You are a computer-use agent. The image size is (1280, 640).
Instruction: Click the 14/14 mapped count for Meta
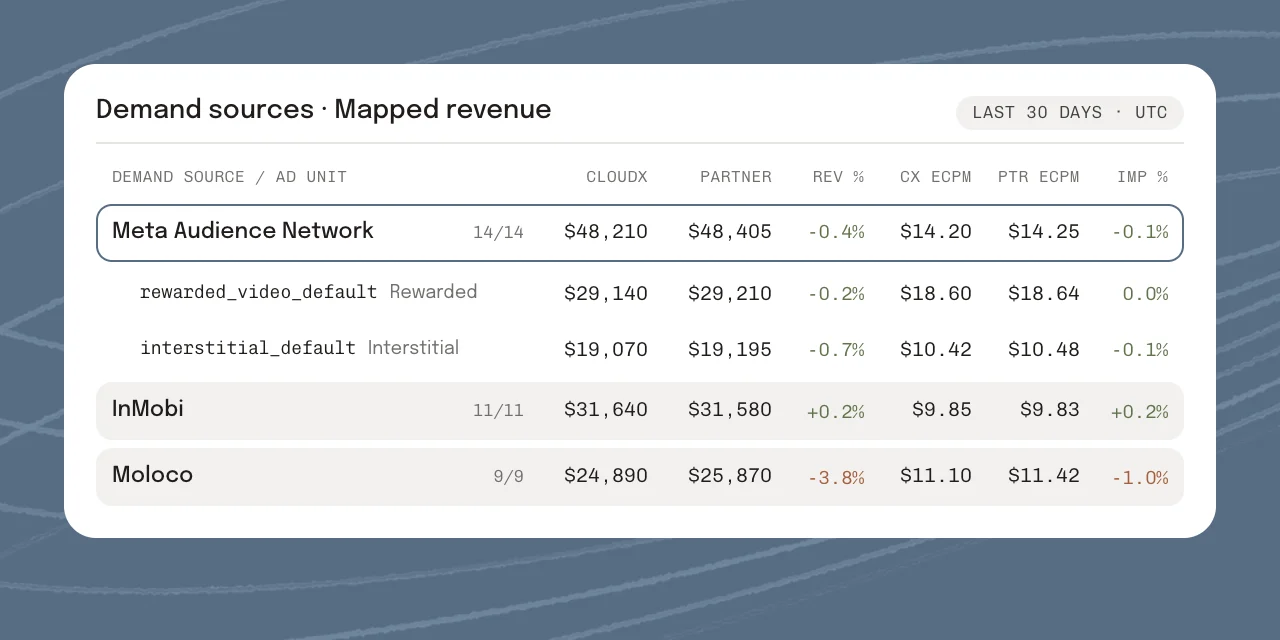coord(498,233)
